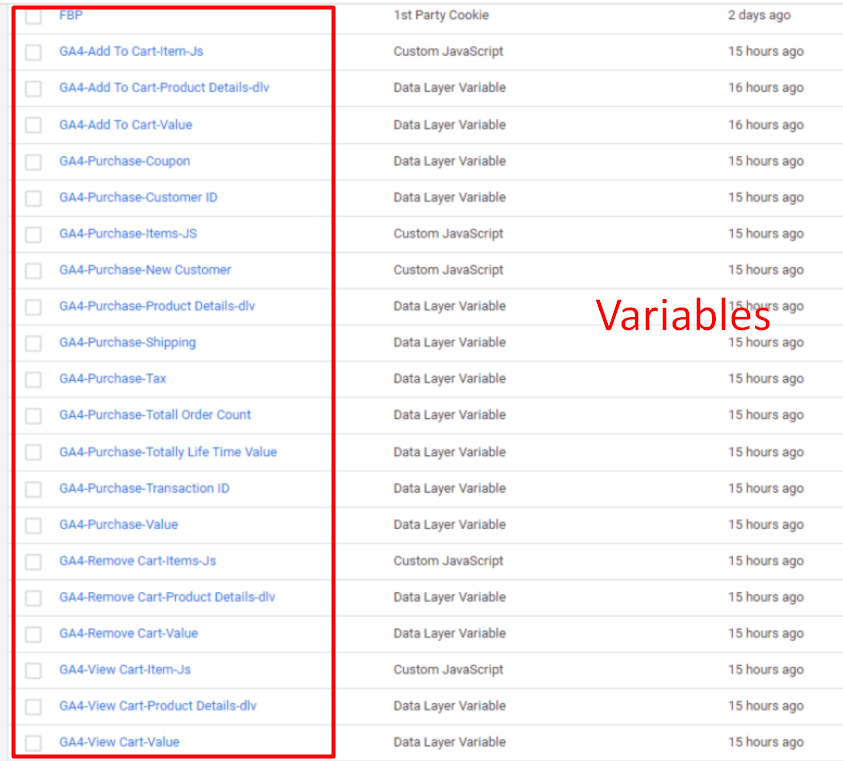Check the GA4-Purchase-Shipping row box

click(34, 343)
